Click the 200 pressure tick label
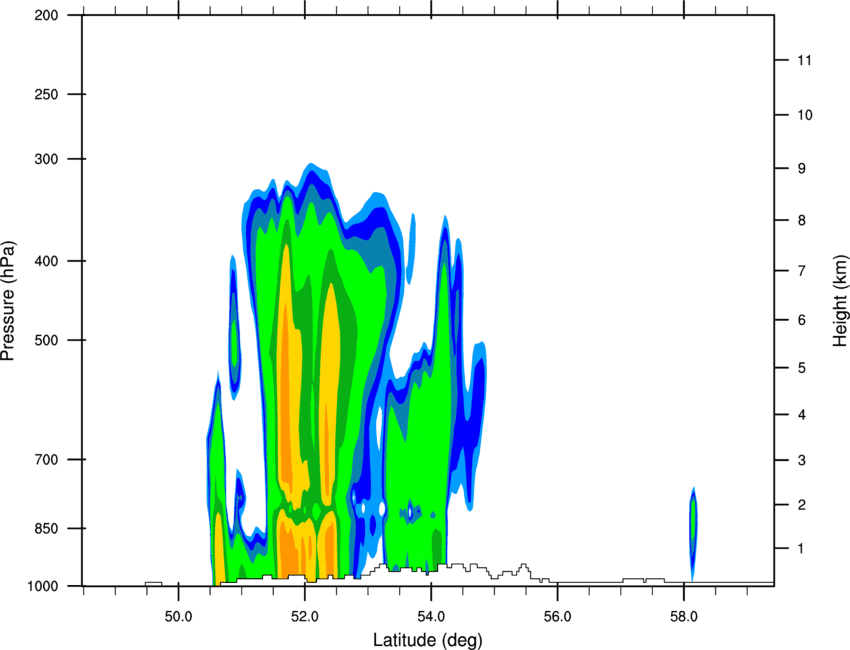 pyautogui.click(x=46, y=15)
